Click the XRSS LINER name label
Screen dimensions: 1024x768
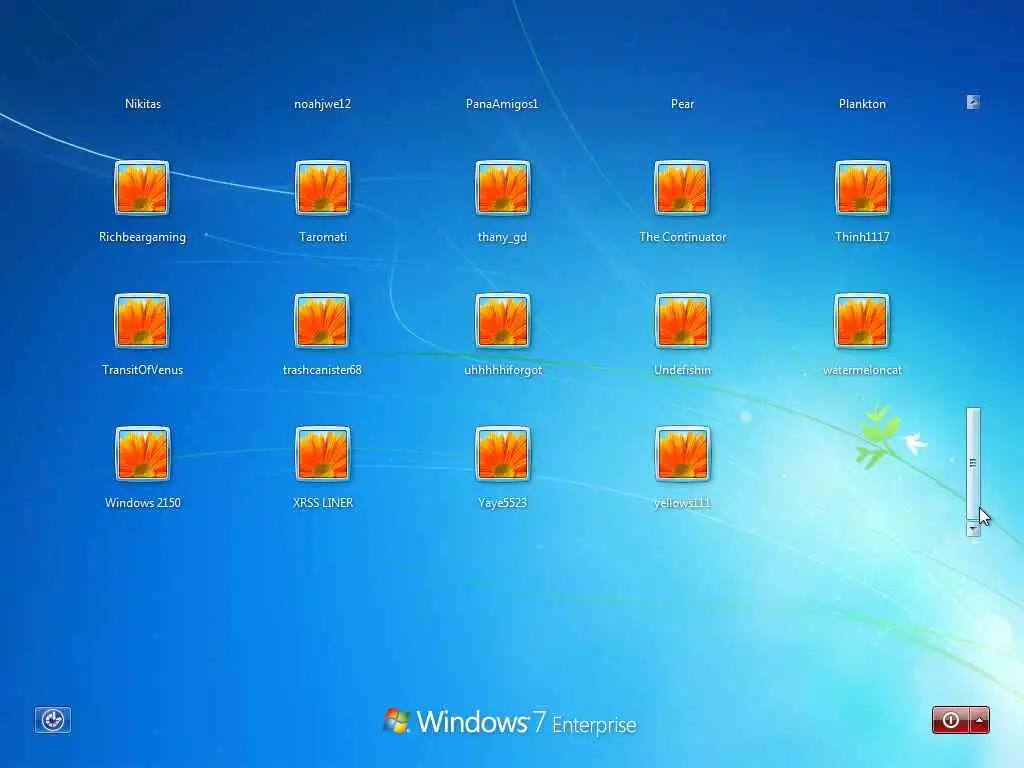pos(323,503)
